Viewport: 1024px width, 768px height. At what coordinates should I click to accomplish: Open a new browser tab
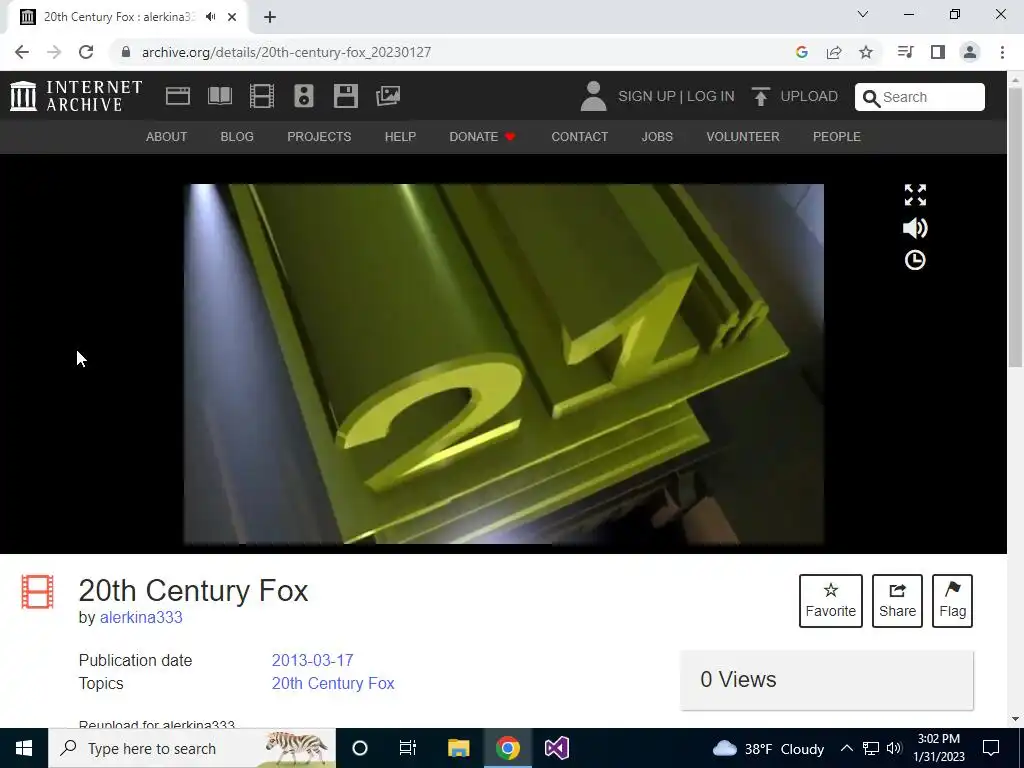point(270,17)
